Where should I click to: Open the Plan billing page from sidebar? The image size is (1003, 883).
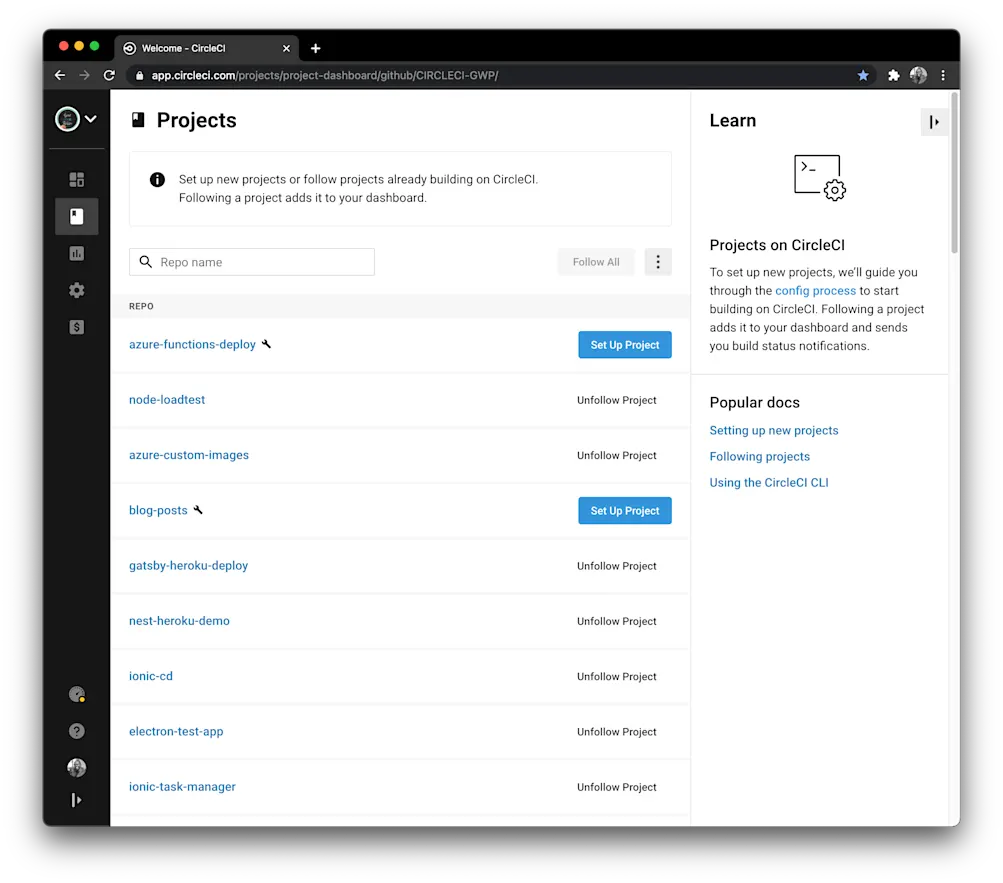(x=76, y=327)
